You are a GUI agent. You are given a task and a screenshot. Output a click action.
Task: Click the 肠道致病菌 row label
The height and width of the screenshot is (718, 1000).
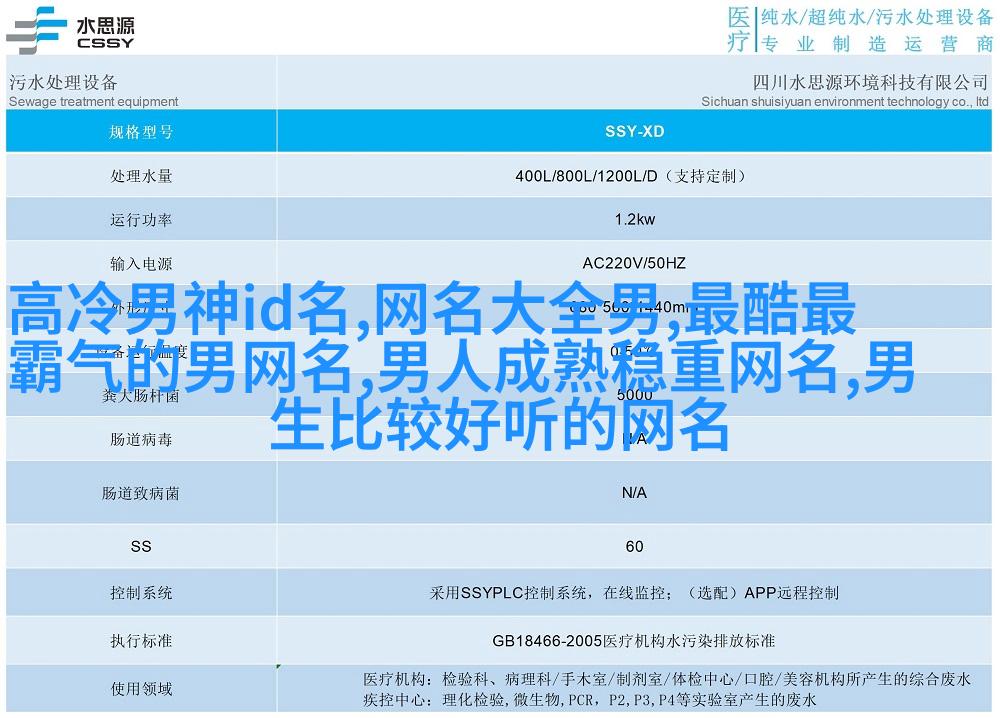coord(141,493)
